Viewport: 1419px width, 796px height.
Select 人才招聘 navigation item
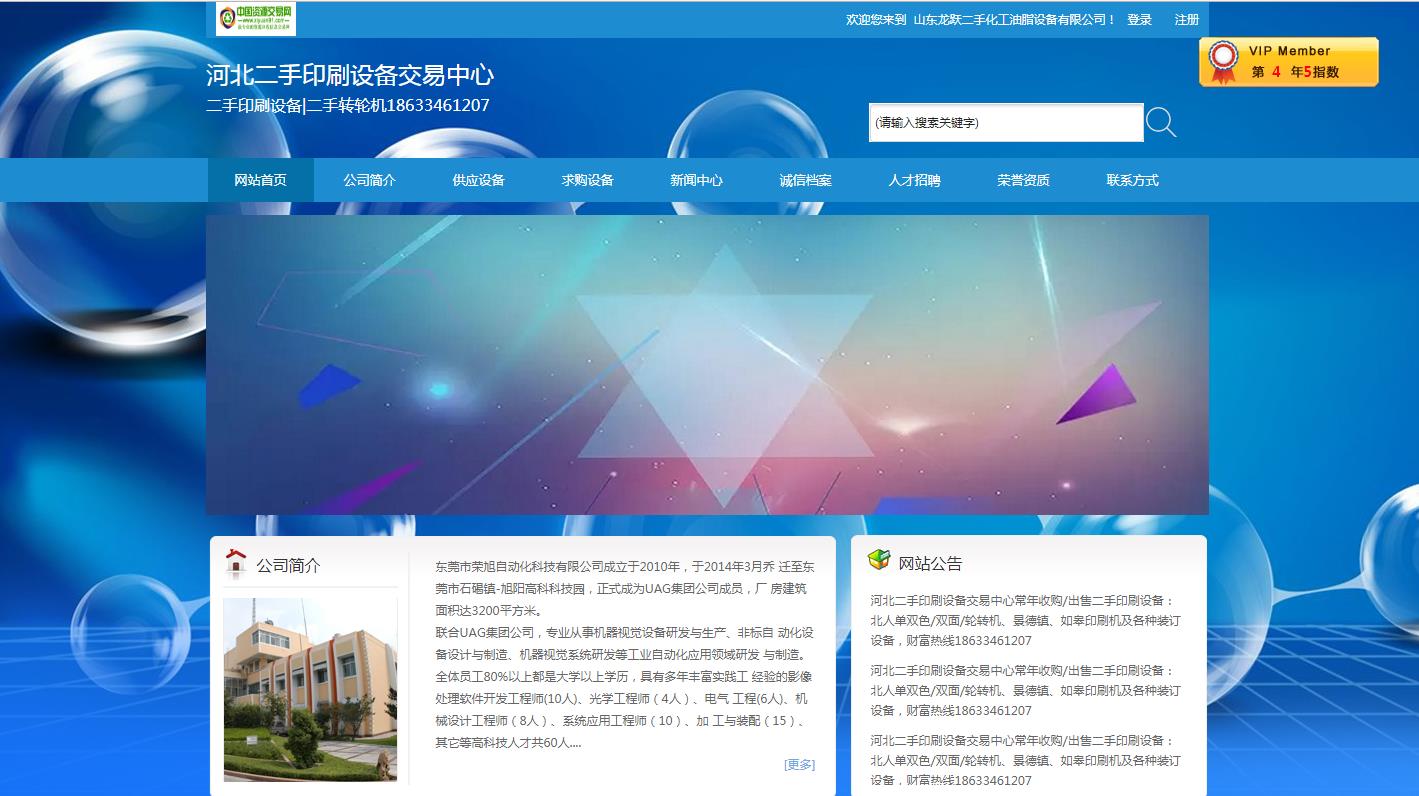[x=915, y=180]
